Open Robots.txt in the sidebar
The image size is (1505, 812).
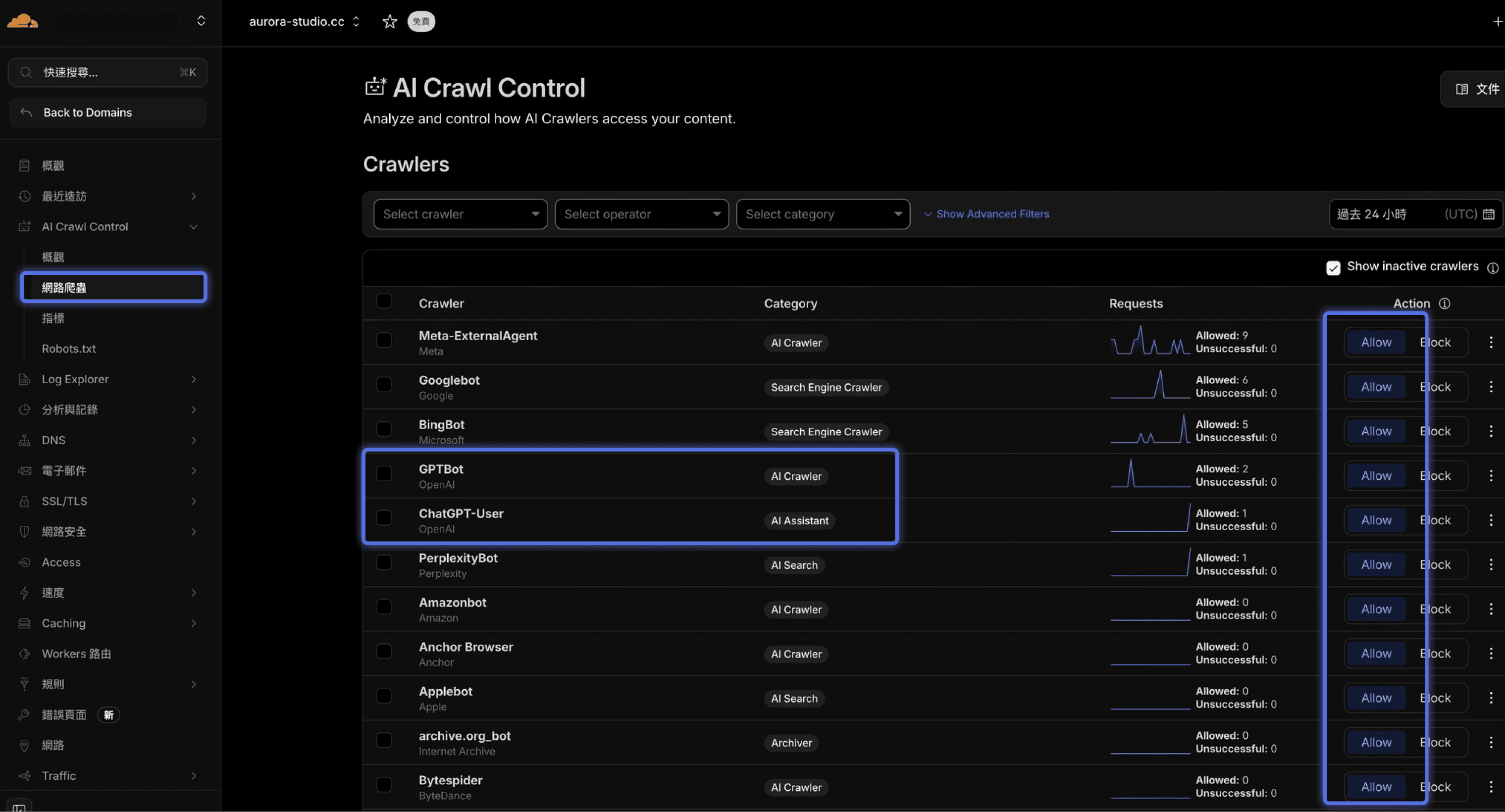pyautogui.click(x=68, y=349)
